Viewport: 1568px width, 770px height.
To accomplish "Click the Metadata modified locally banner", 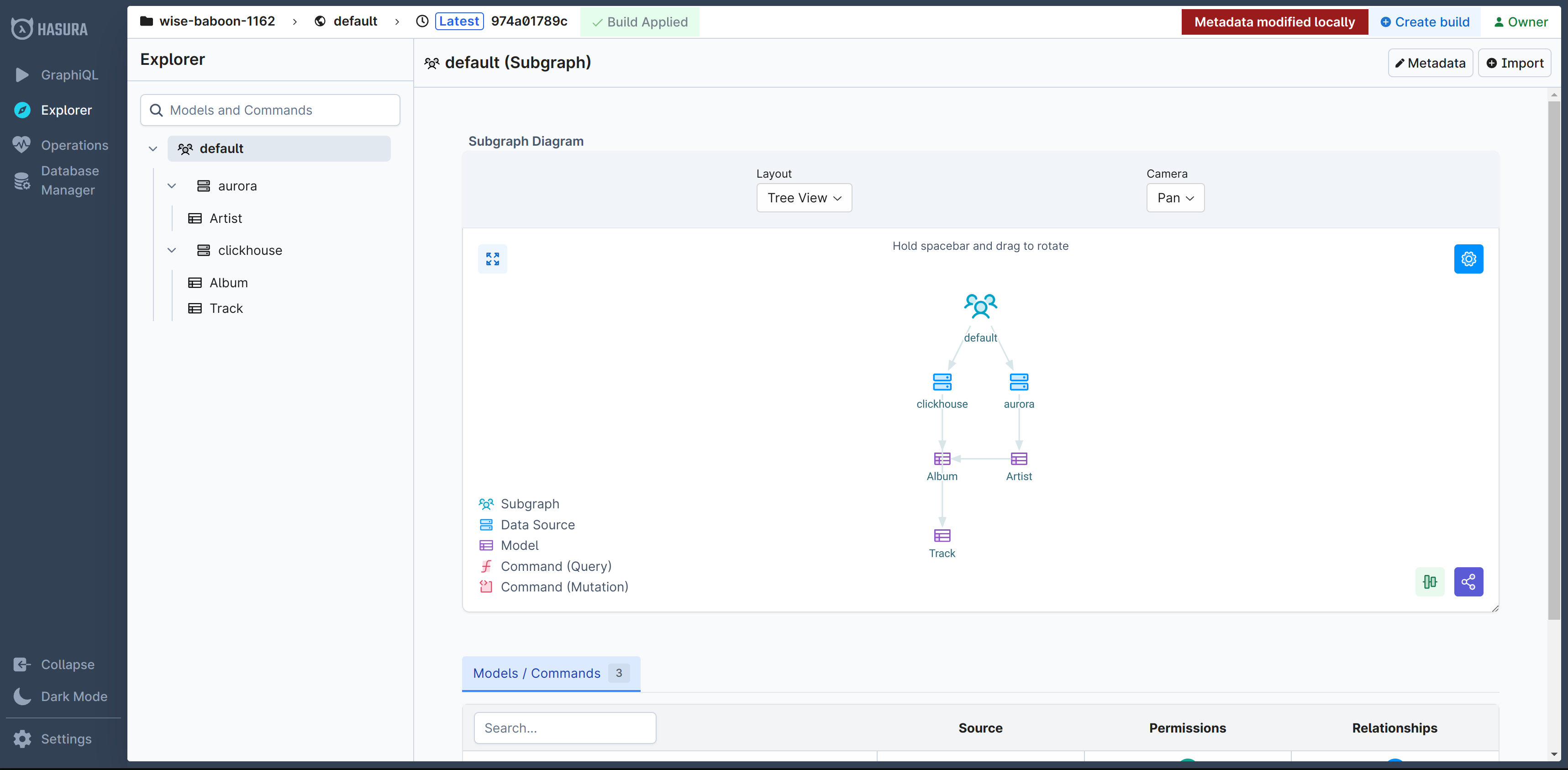I will point(1274,22).
